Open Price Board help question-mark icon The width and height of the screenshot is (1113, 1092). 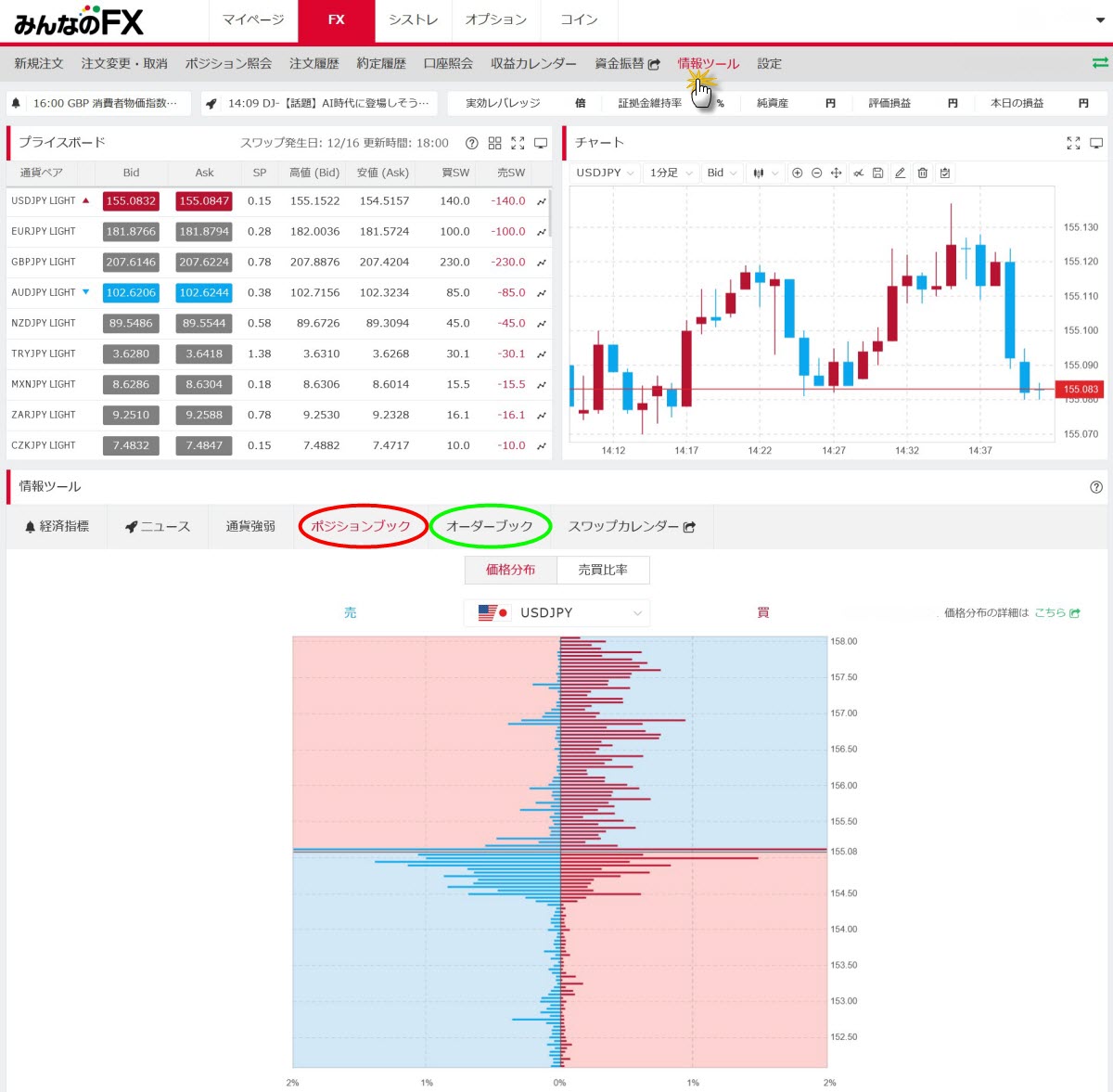pyautogui.click(x=471, y=143)
